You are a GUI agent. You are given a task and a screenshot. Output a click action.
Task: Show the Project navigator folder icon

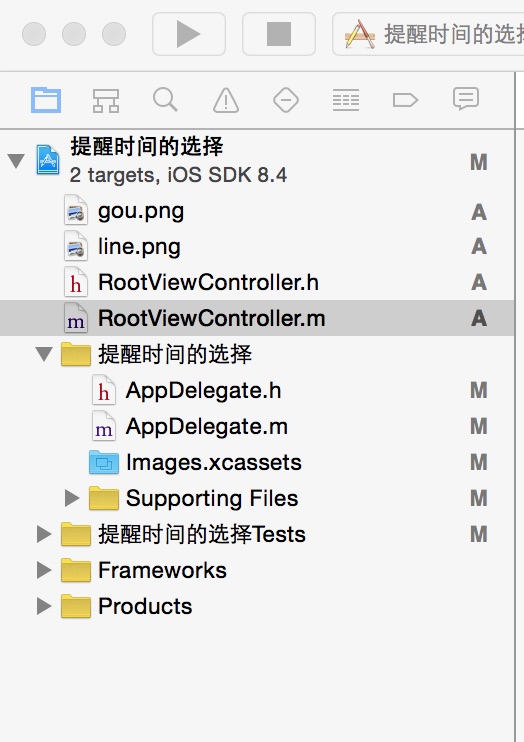coord(46,100)
